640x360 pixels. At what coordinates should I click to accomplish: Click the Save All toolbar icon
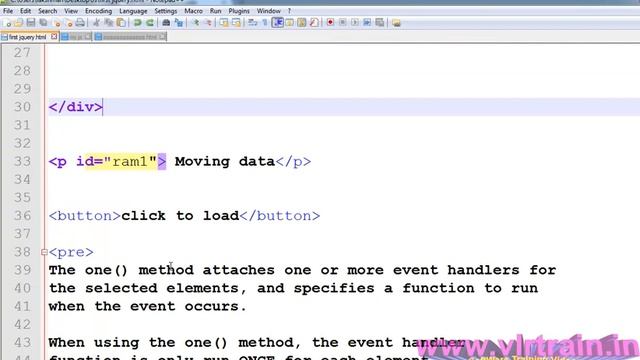[43, 23]
